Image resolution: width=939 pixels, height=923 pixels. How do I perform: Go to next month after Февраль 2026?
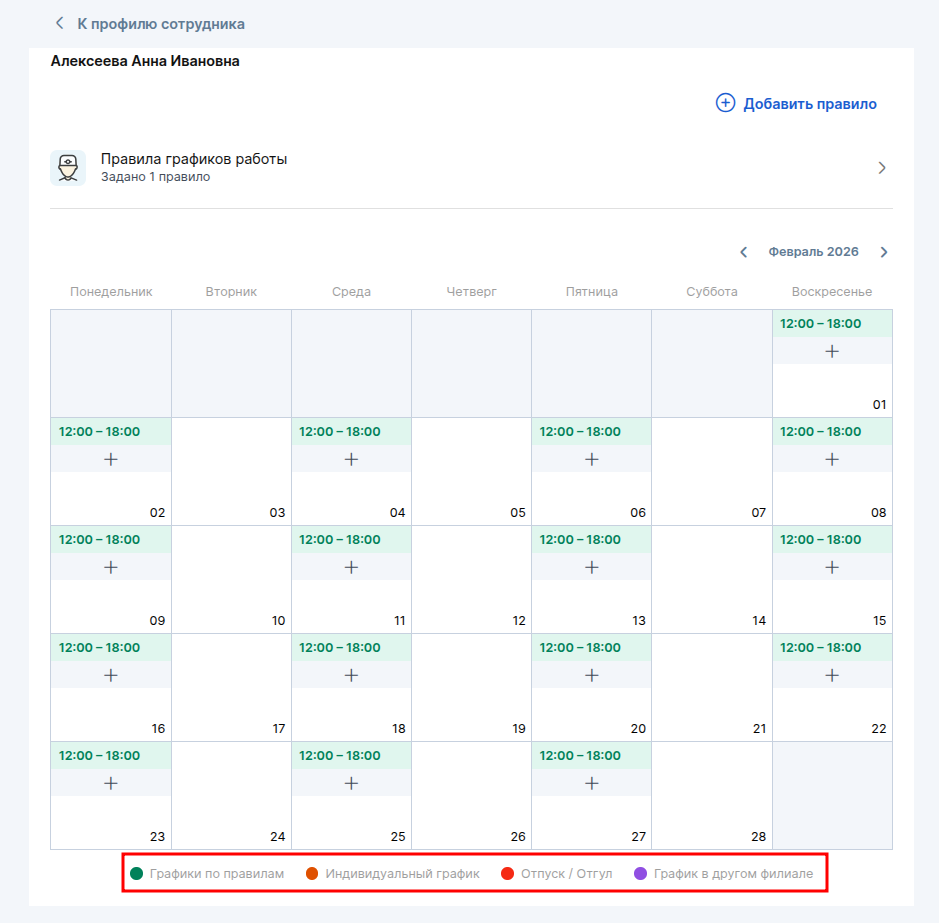[883, 252]
